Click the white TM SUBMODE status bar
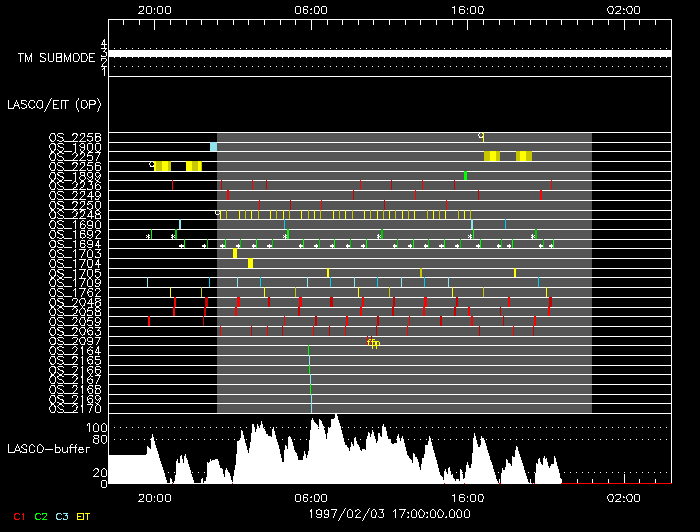Image resolution: width=700 pixels, height=532 pixels. pos(389,53)
